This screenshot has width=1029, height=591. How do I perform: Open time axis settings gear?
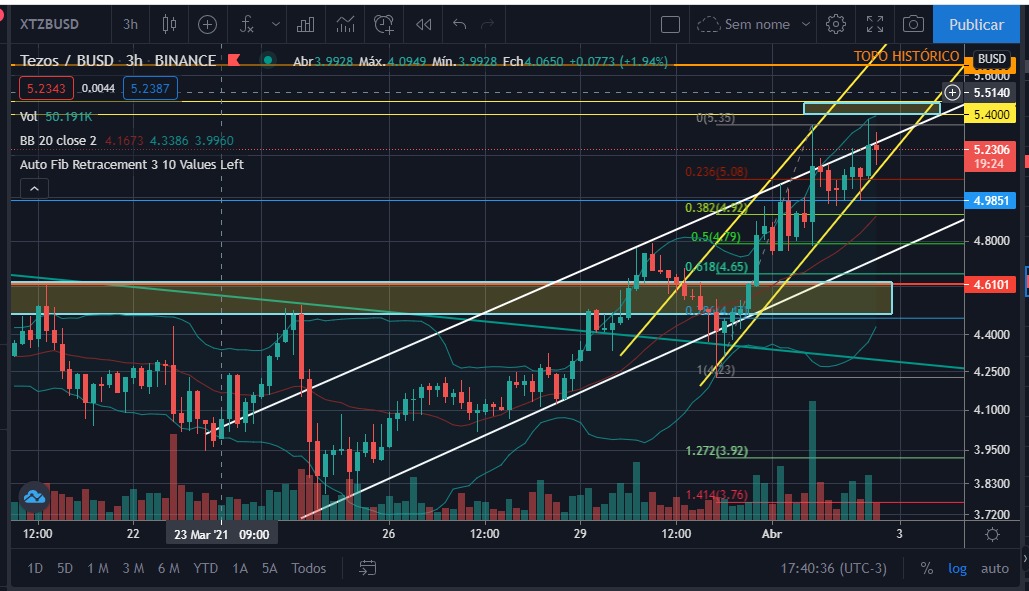(x=992, y=534)
